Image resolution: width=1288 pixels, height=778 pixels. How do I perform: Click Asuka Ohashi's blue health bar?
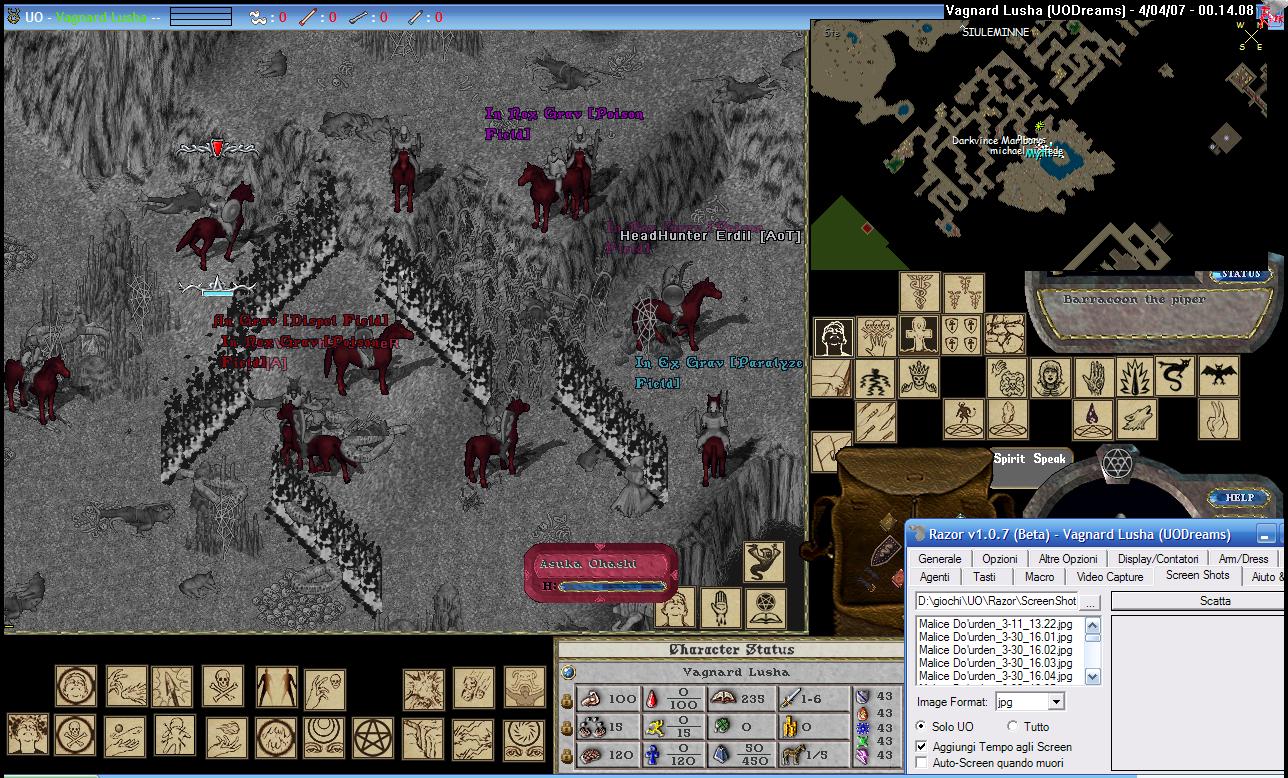(x=610, y=586)
